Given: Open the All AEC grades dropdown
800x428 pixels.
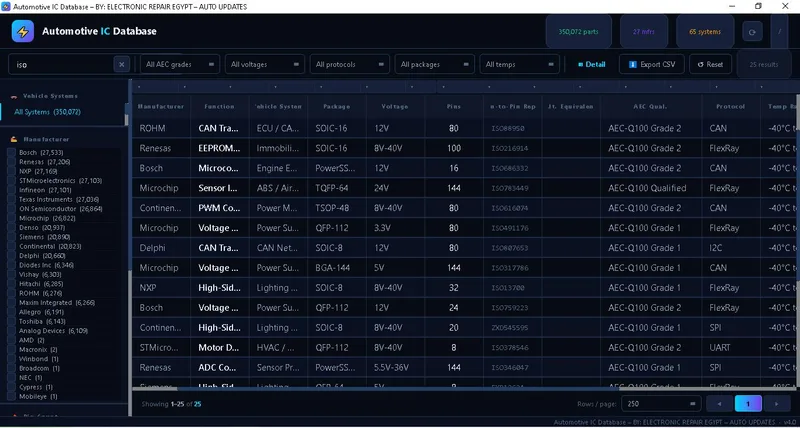Looking at the screenshot, I should 180,65.
